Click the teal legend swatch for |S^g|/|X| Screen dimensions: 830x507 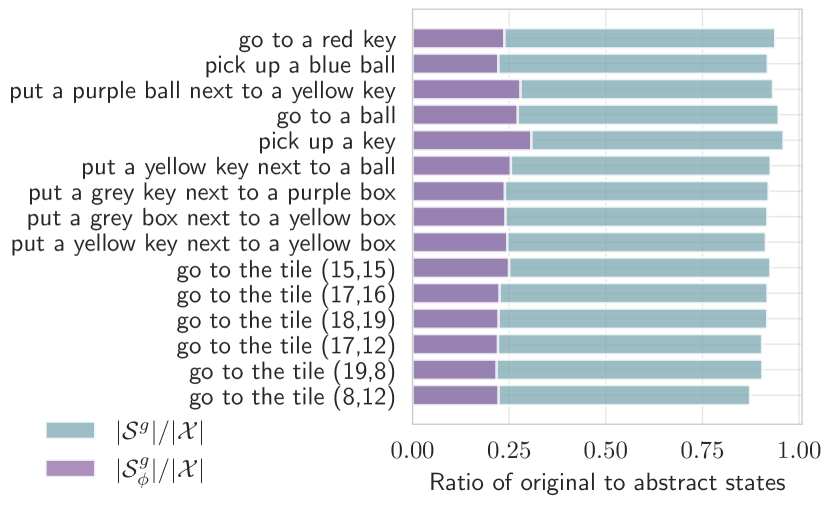tap(70, 430)
